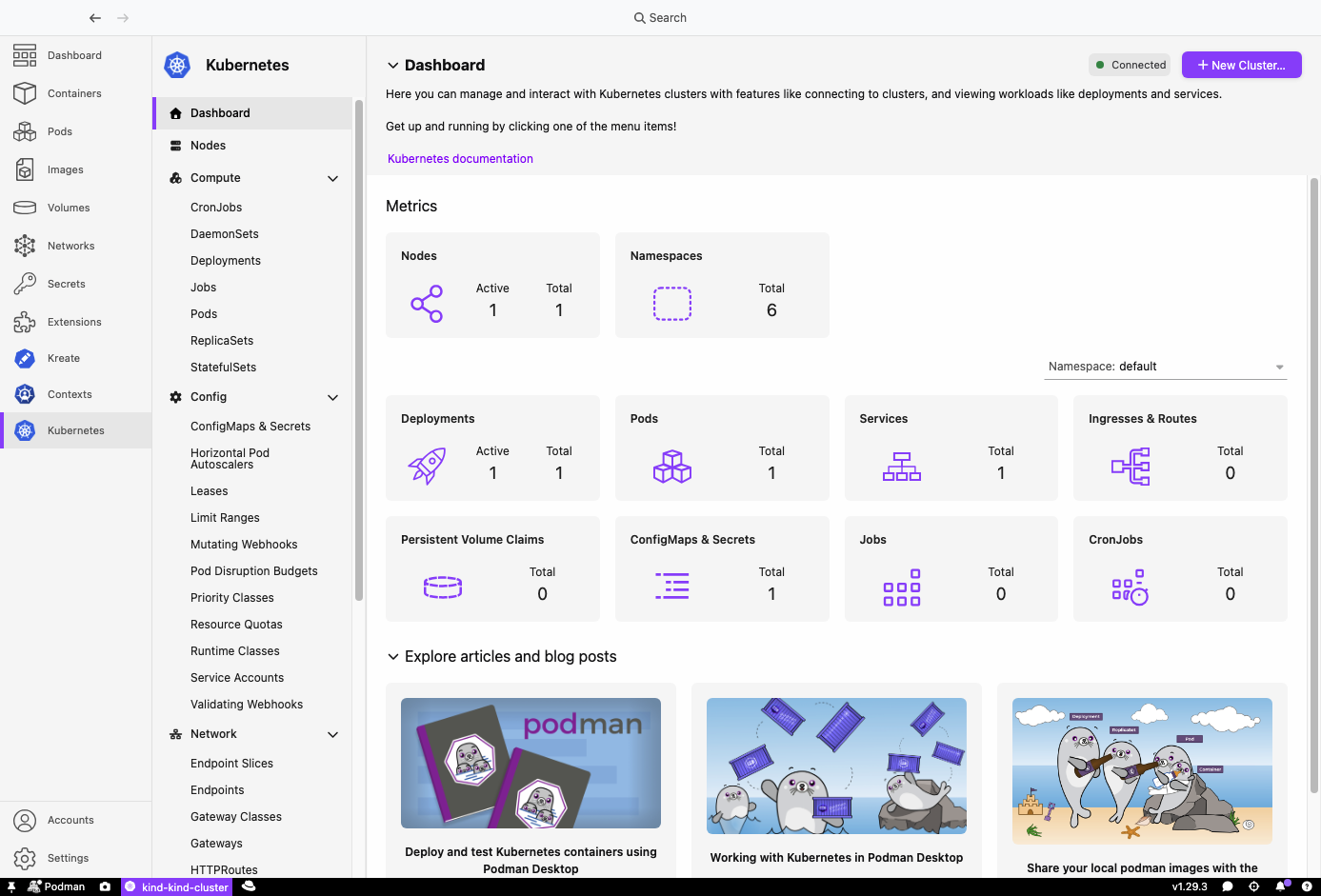Open Deployments under Compute
The image size is (1321, 896).
[x=226, y=261]
